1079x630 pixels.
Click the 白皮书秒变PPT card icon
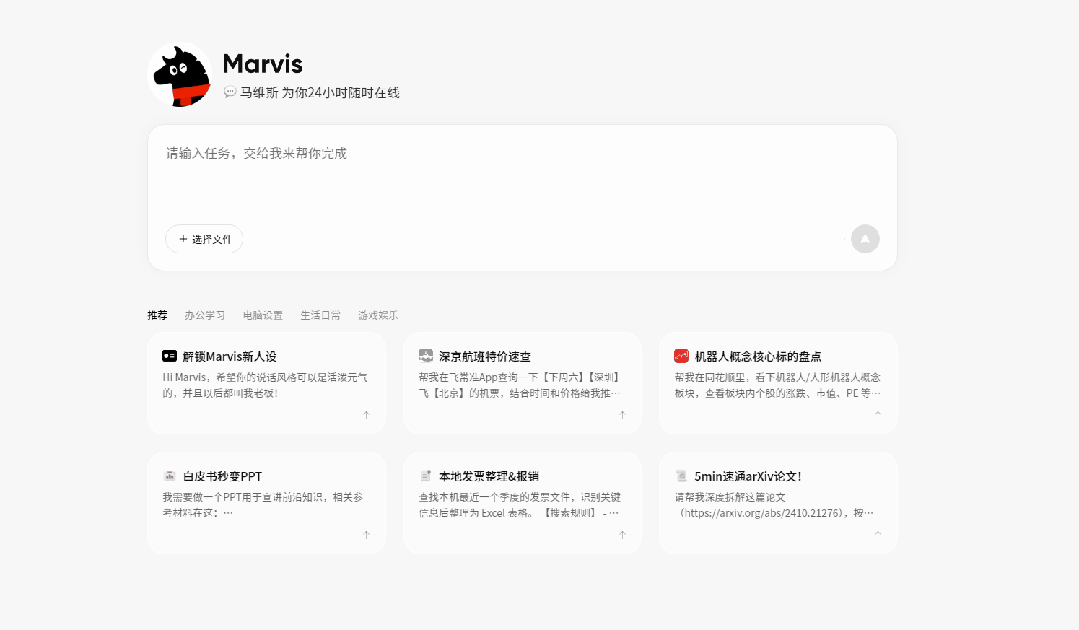tap(169, 476)
